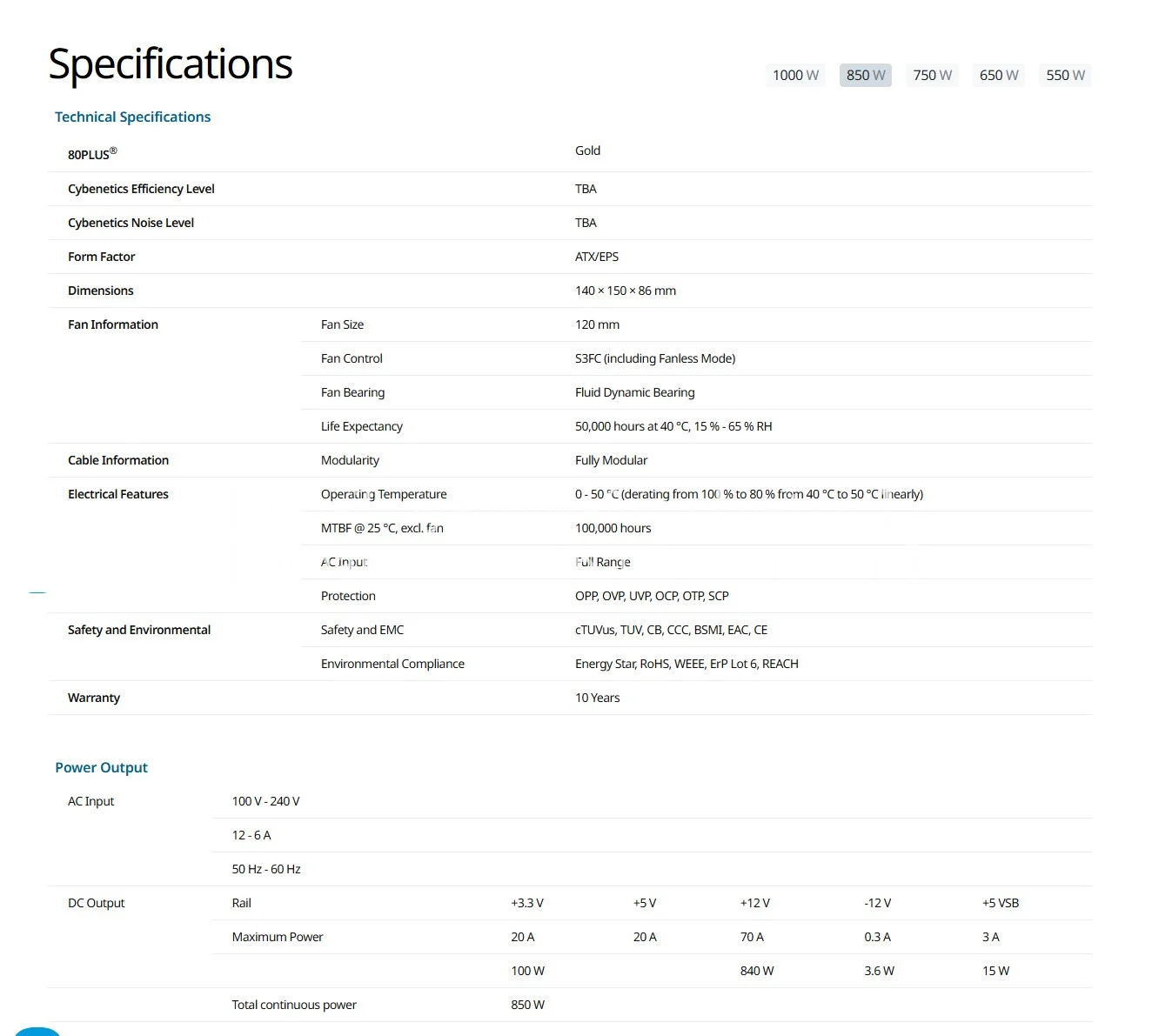Click the Technical Specifications section heading
Screen dimensions: 1152x1036
pos(132,117)
